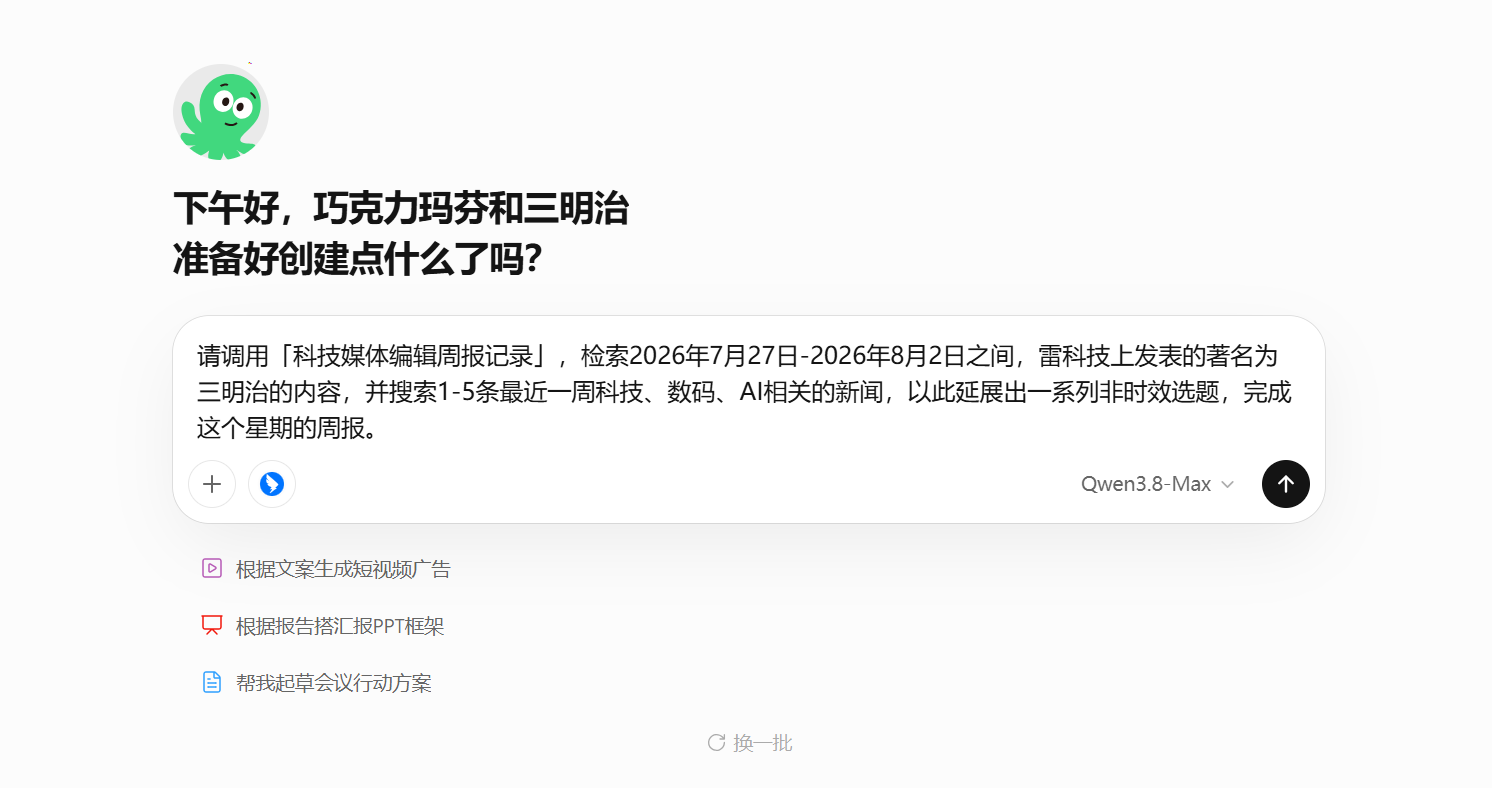This screenshot has height=788, width=1492.
Task: Choose suggestion 帮我起草会议行动方案
Action: point(334,683)
